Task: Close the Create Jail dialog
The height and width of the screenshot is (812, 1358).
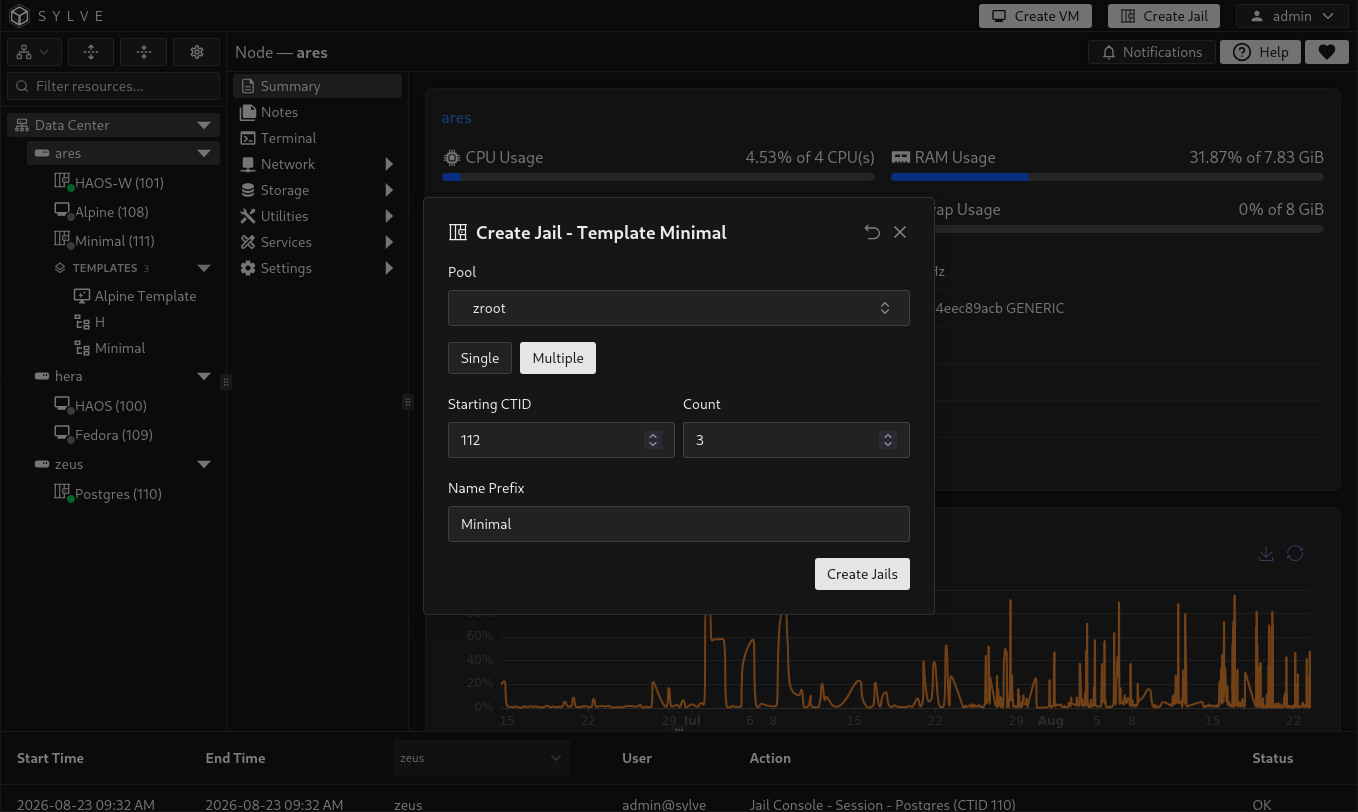Action: pyautogui.click(x=900, y=232)
